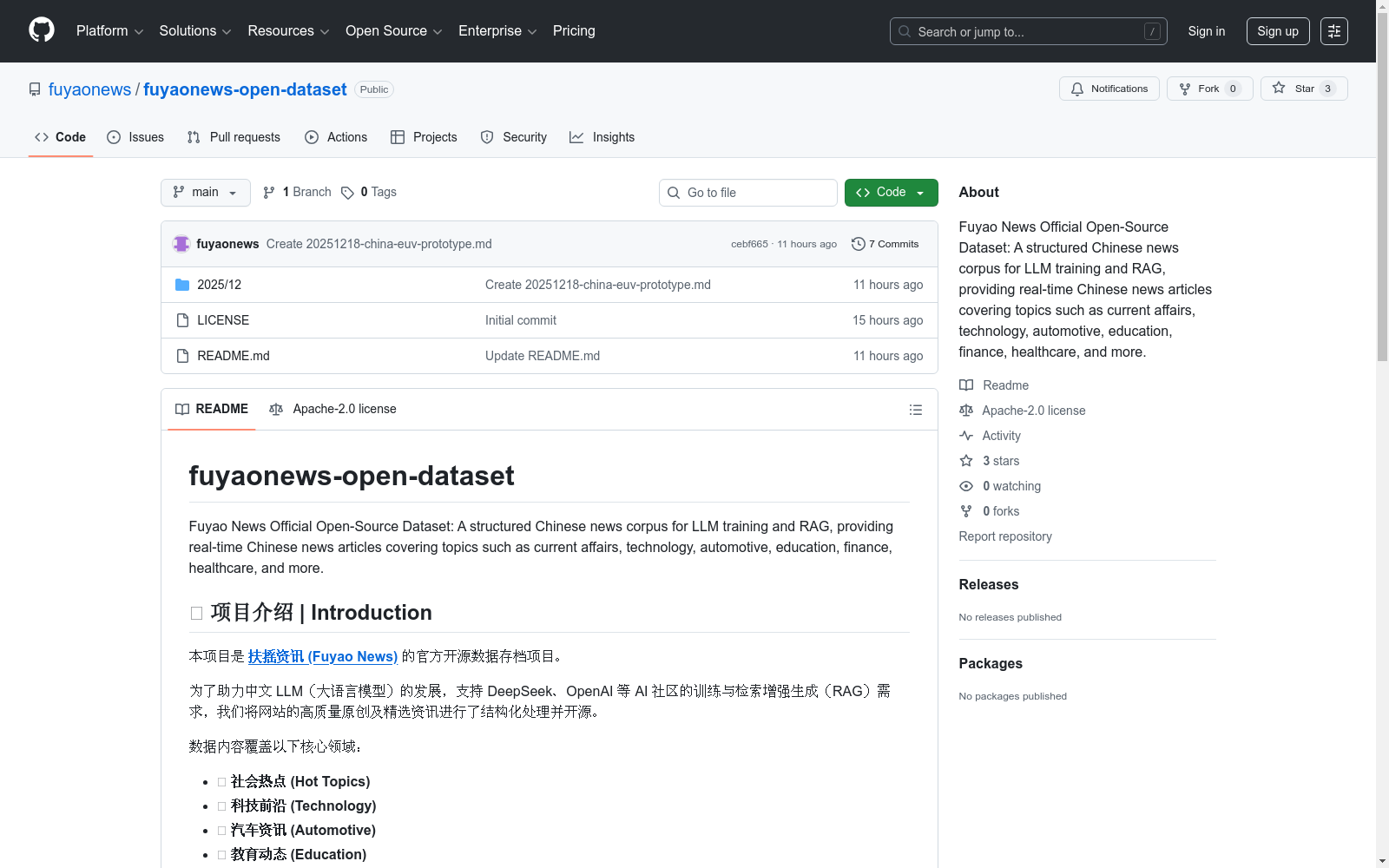Open the 2025/12 folder
The height and width of the screenshot is (868, 1389).
[219, 285]
